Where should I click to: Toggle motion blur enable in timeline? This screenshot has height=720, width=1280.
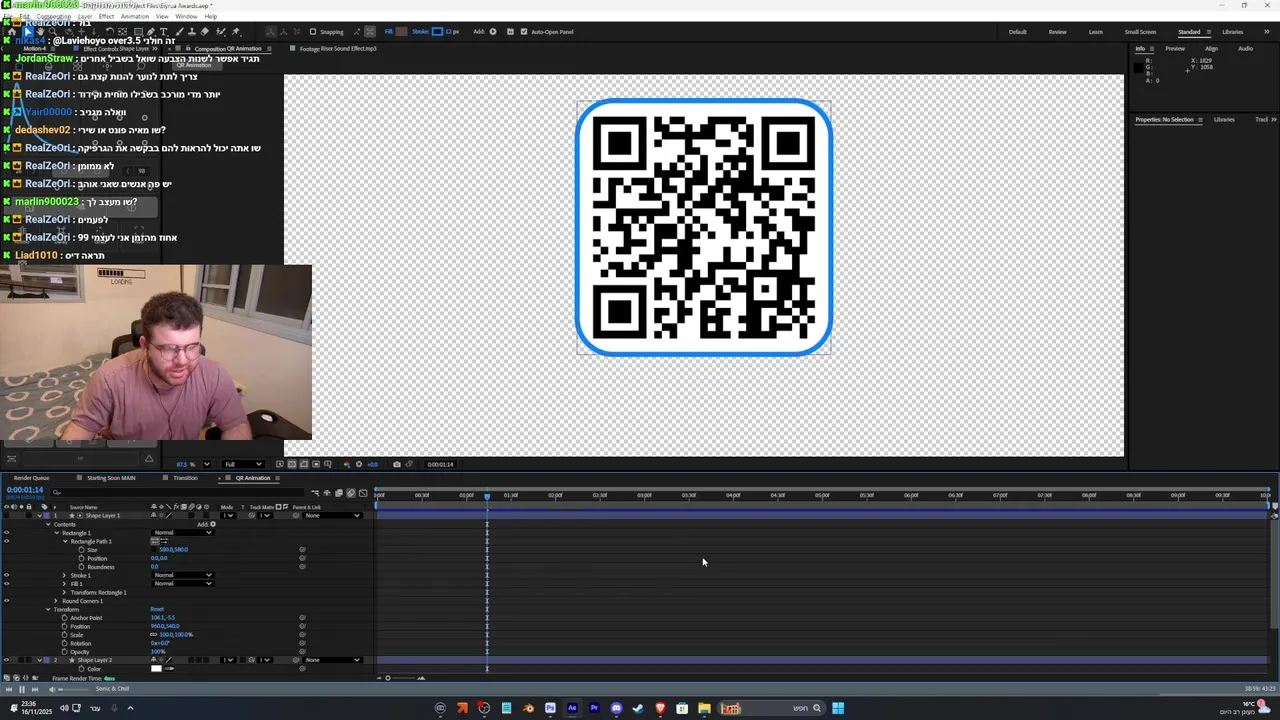pos(351,493)
